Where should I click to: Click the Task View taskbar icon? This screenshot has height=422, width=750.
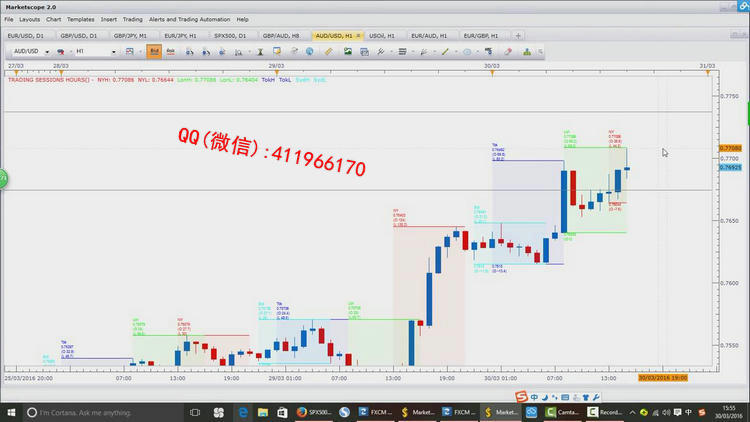point(195,412)
